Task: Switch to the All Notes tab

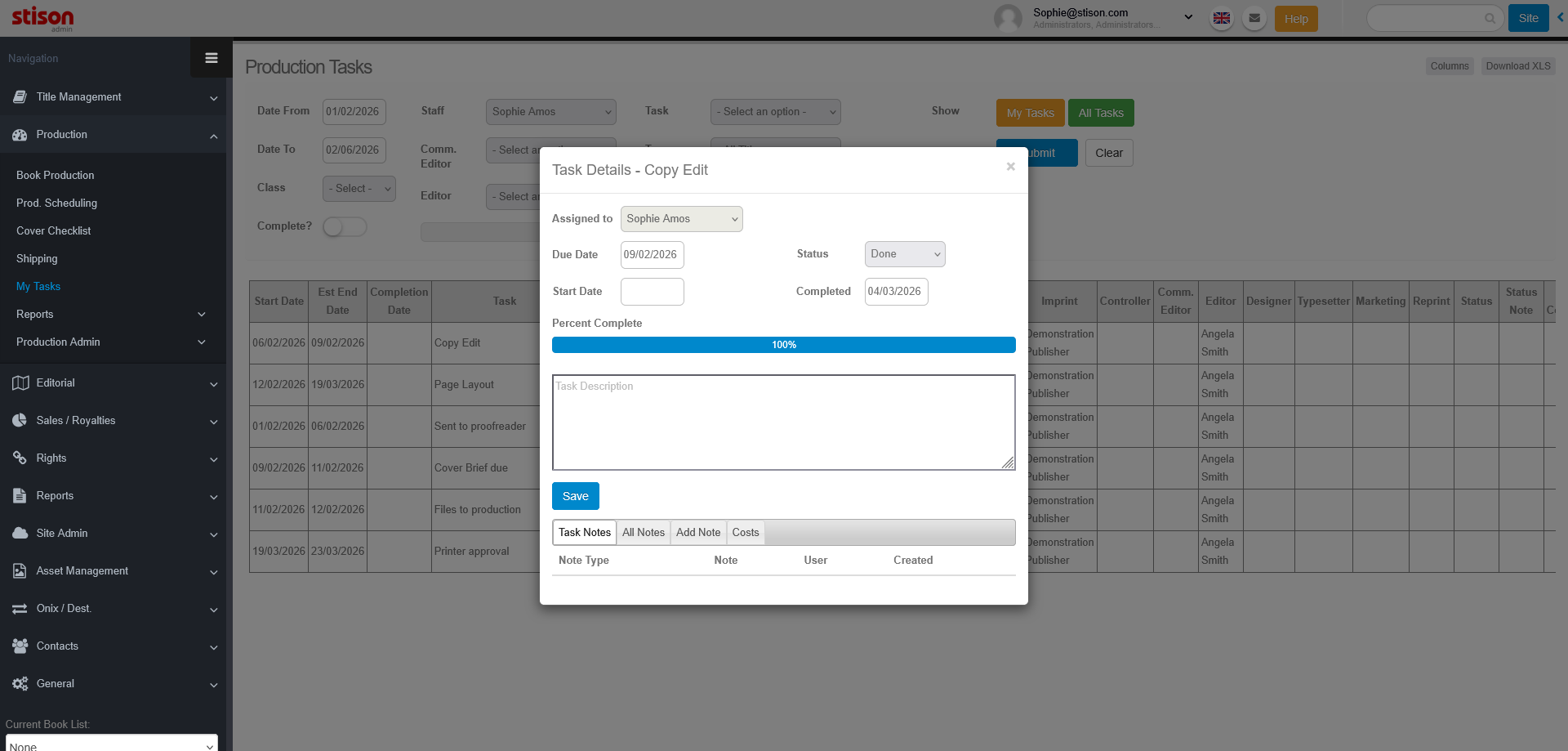Action: pos(643,533)
